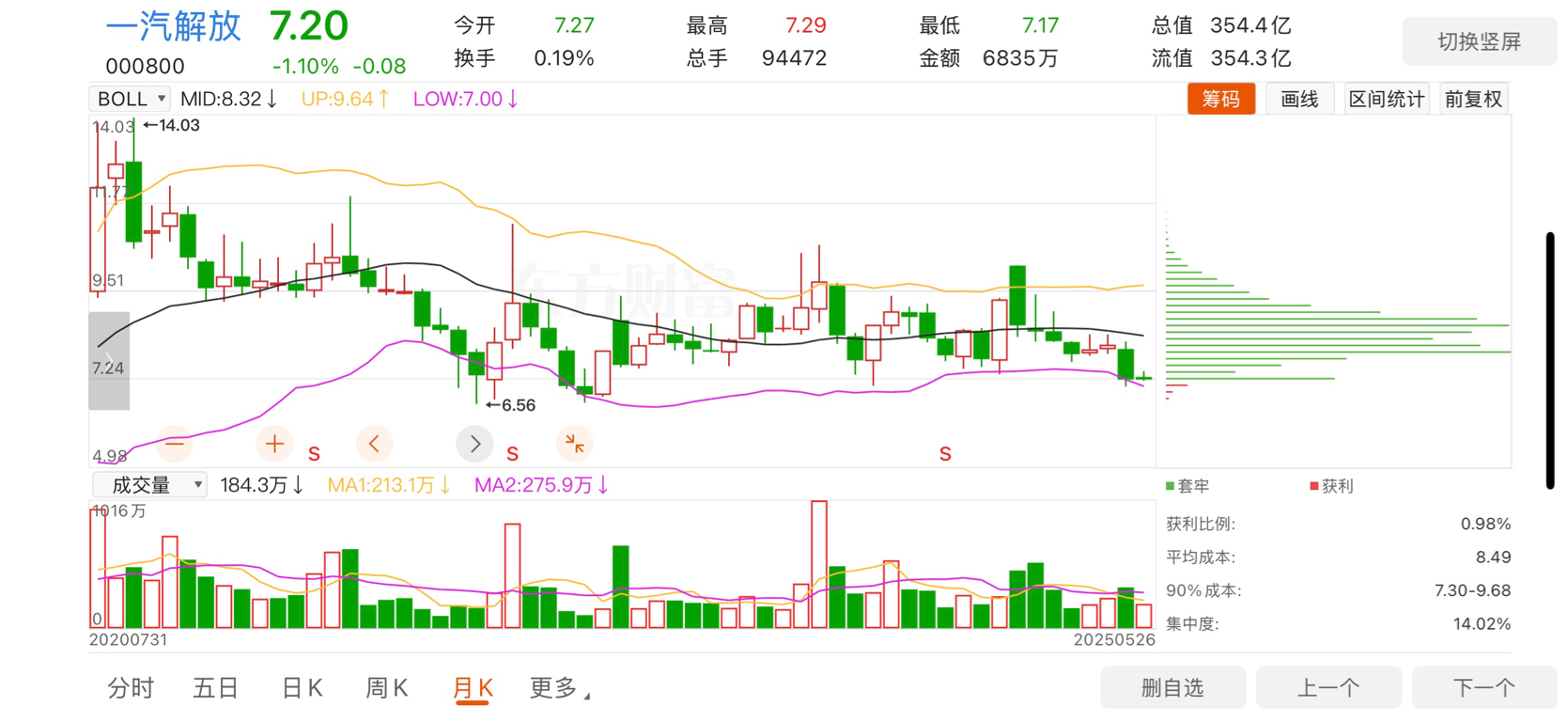Viewport: 1568px width, 722px height.
Task: Click the 套牢 green legend marker
Action: click(1171, 486)
